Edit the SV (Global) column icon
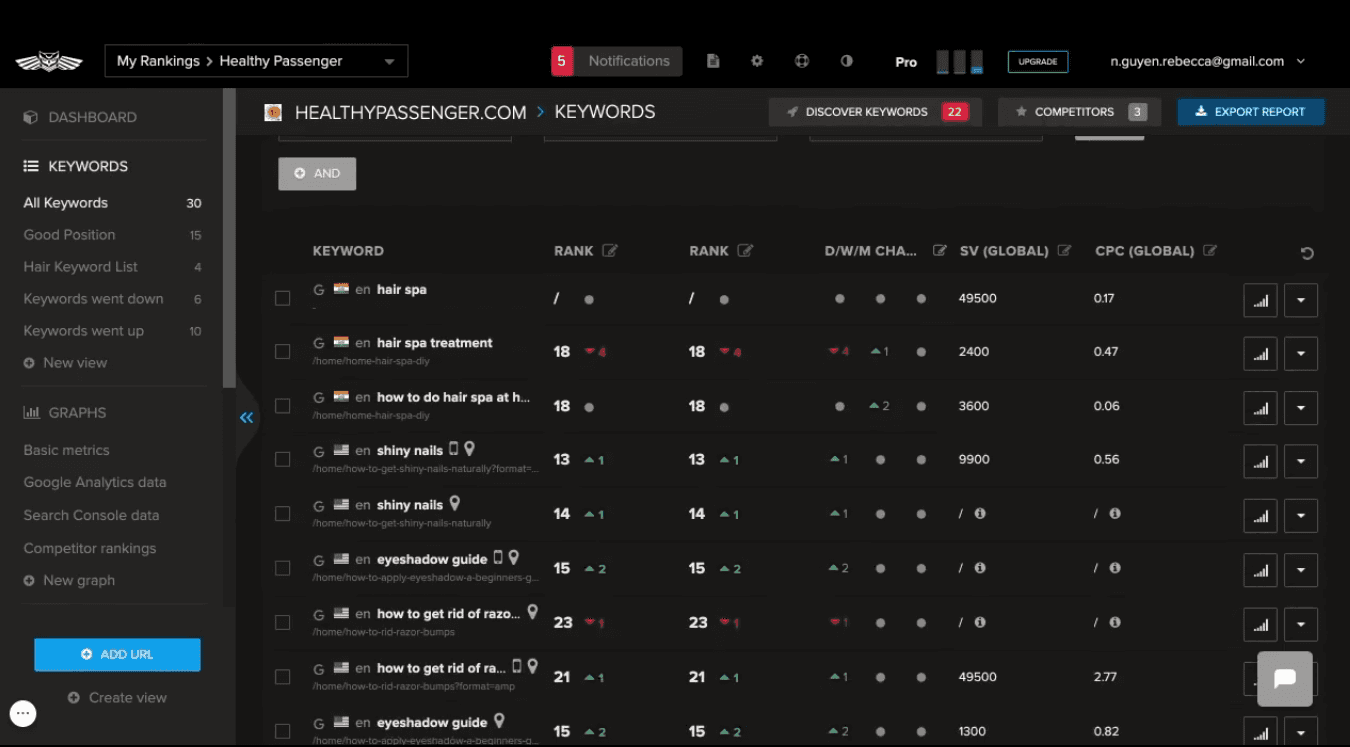 point(1065,251)
